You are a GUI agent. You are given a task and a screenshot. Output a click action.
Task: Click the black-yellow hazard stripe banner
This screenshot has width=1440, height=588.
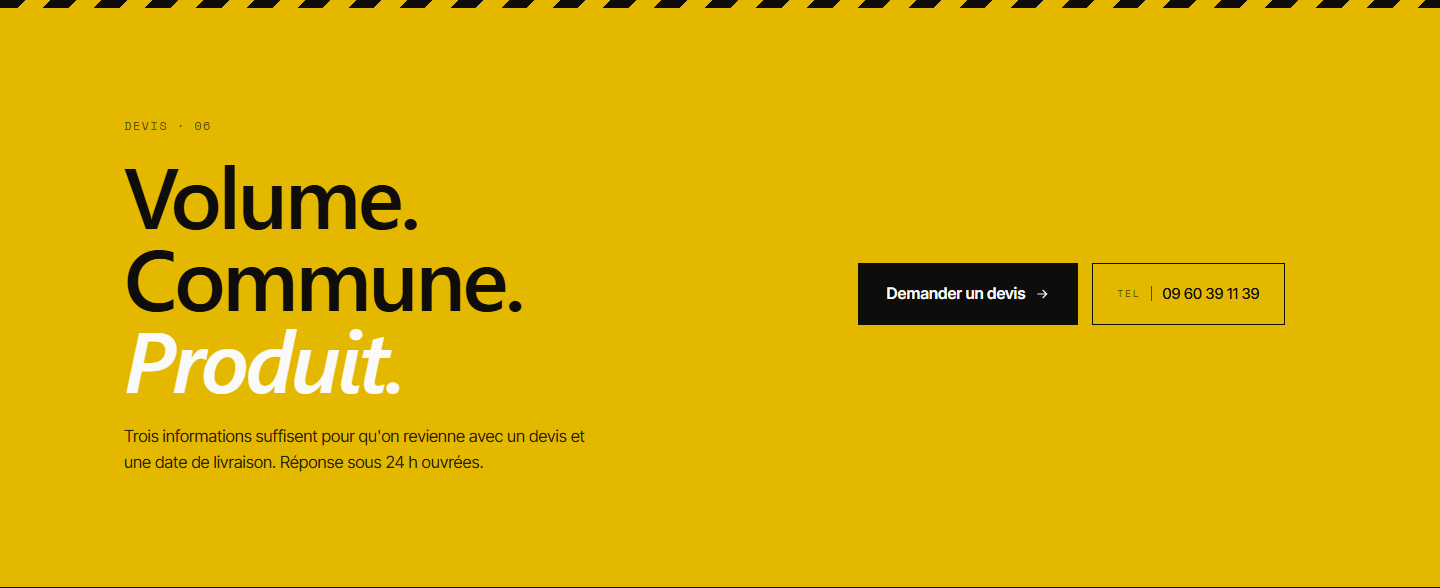720,4
